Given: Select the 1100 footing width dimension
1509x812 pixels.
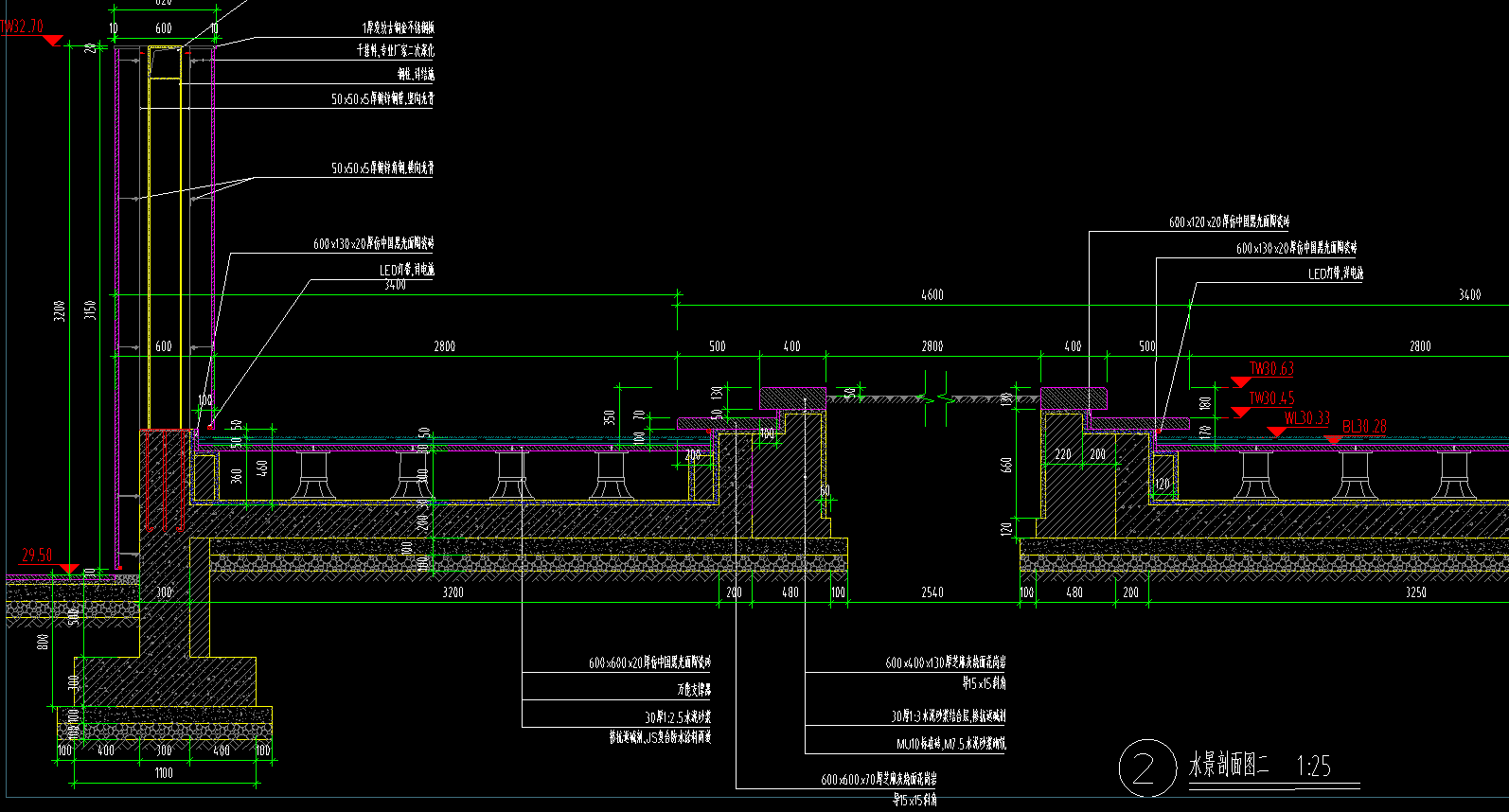Looking at the screenshot, I should coord(164,773).
